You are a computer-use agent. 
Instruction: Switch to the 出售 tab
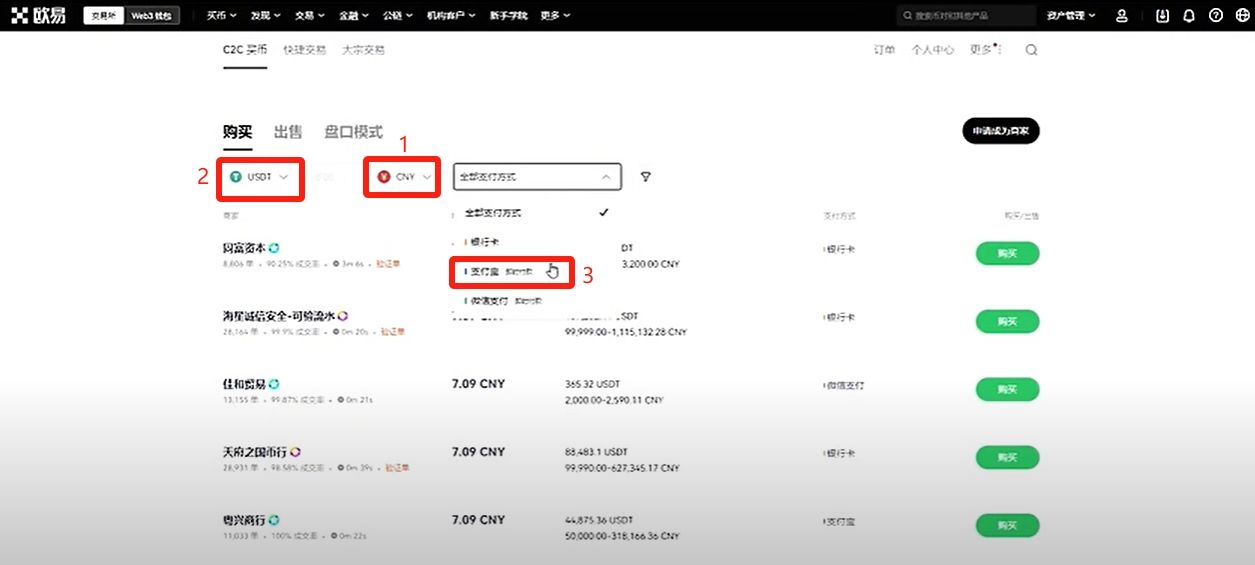[x=288, y=132]
